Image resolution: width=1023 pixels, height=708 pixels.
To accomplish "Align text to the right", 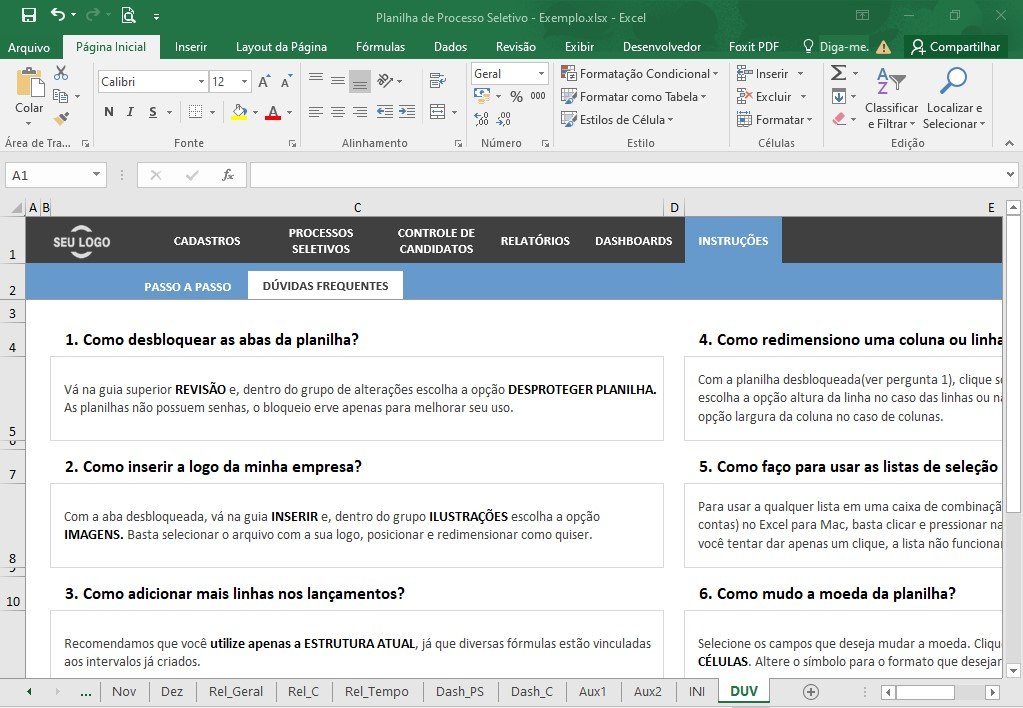I will [359, 112].
